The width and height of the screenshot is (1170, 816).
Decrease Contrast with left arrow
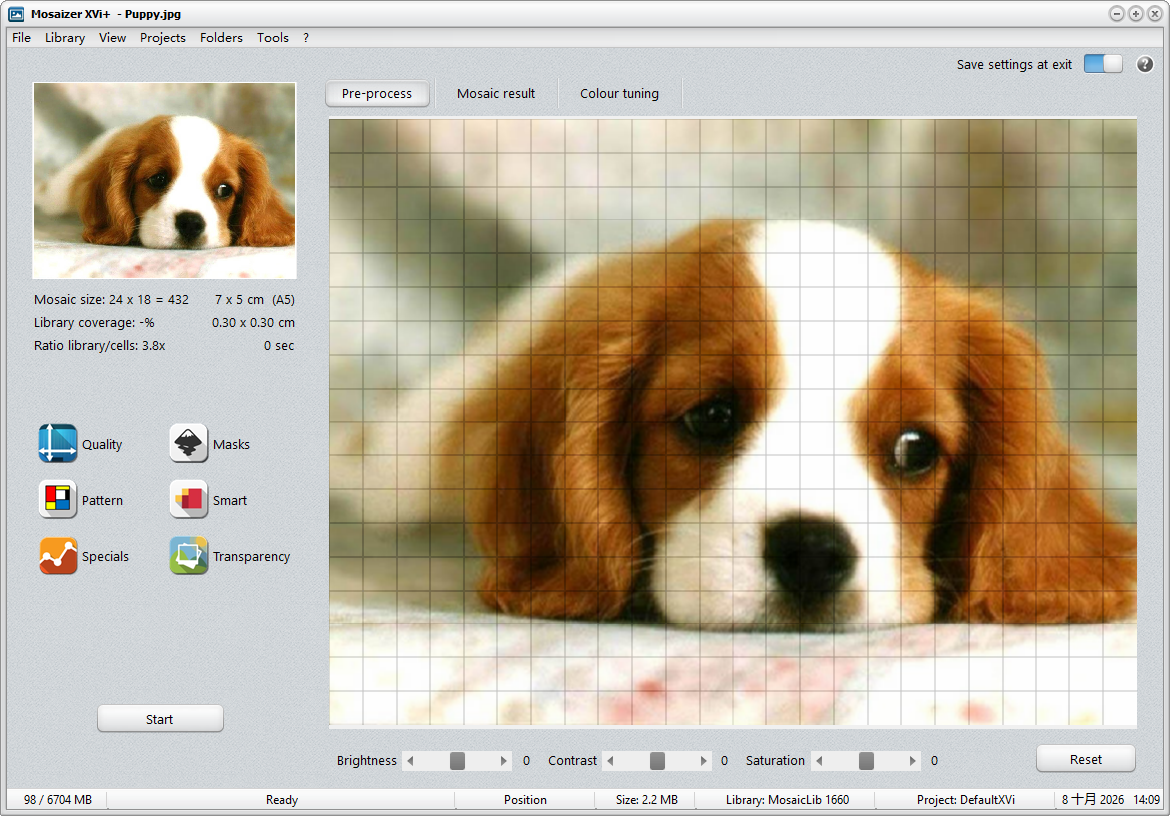click(x=610, y=761)
